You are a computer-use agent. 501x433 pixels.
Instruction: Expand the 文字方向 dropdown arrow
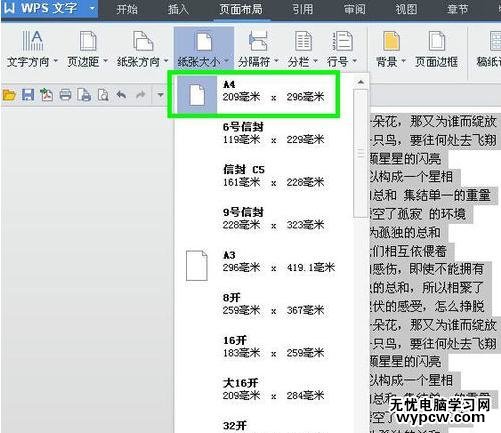pyautogui.click(x=56, y=61)
